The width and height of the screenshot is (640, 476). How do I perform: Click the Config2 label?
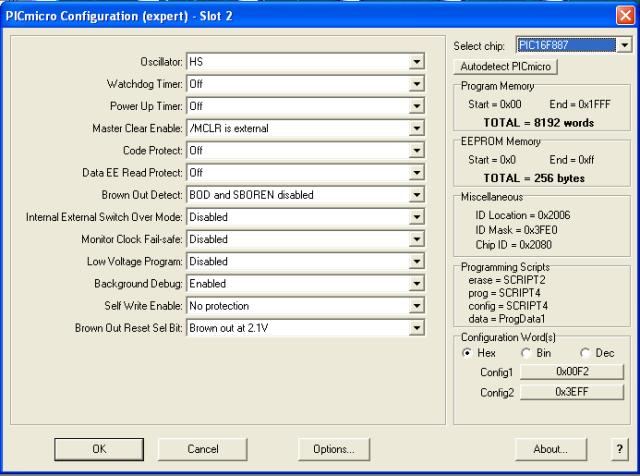(497, 393)
